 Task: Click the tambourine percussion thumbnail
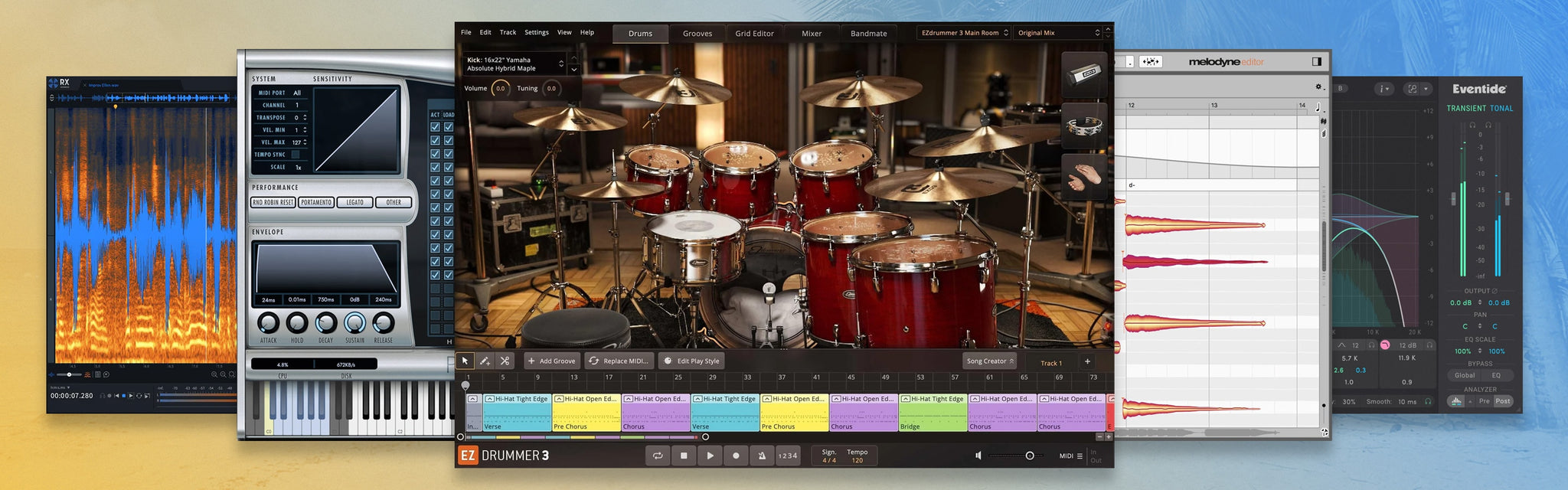click(x=1084, y=126)
